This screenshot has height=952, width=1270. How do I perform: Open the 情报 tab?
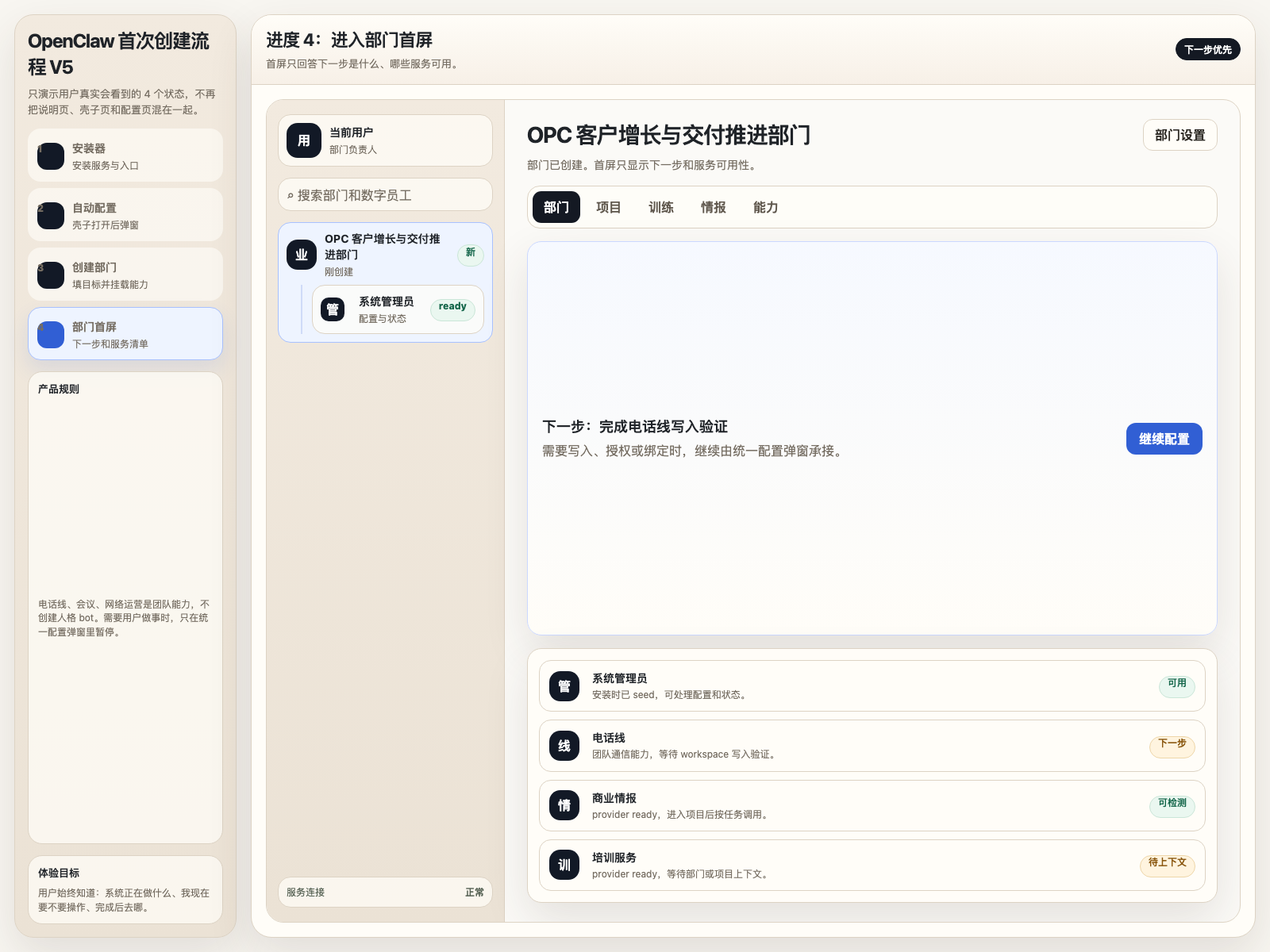(714, 207)
